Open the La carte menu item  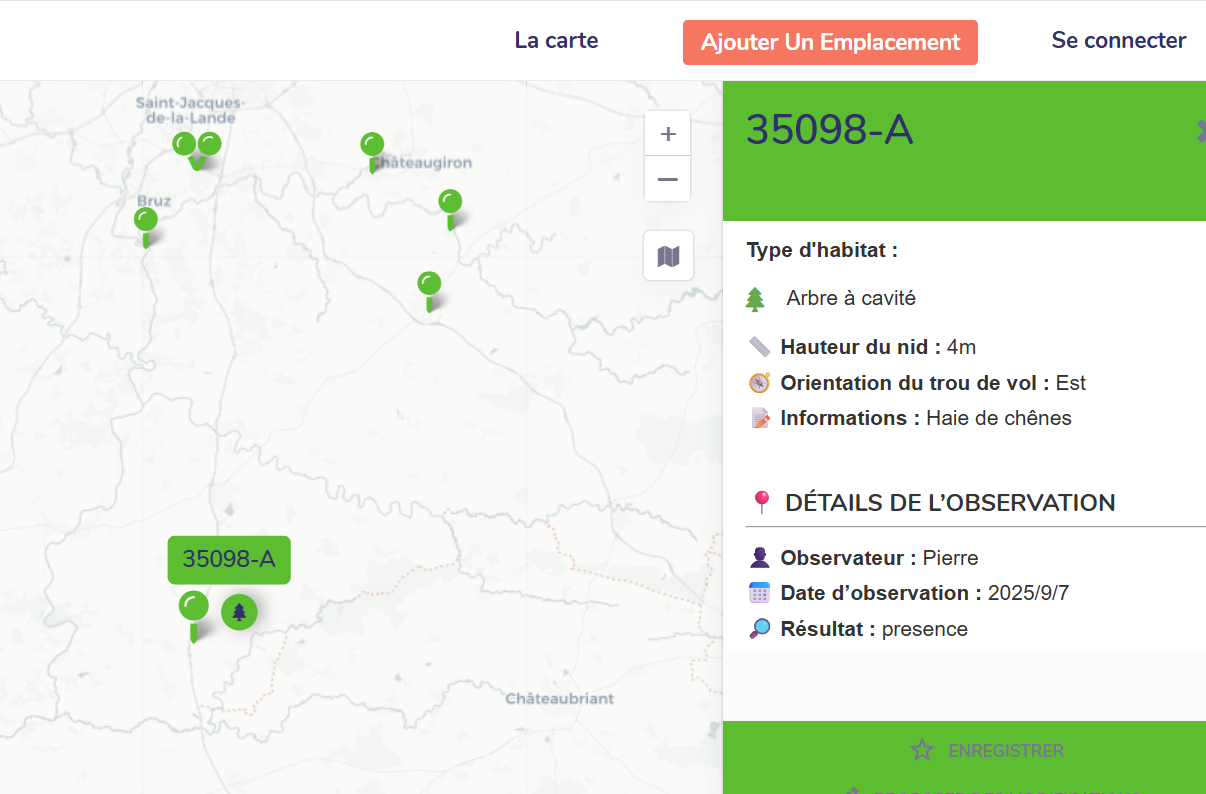tap(556, 41)
